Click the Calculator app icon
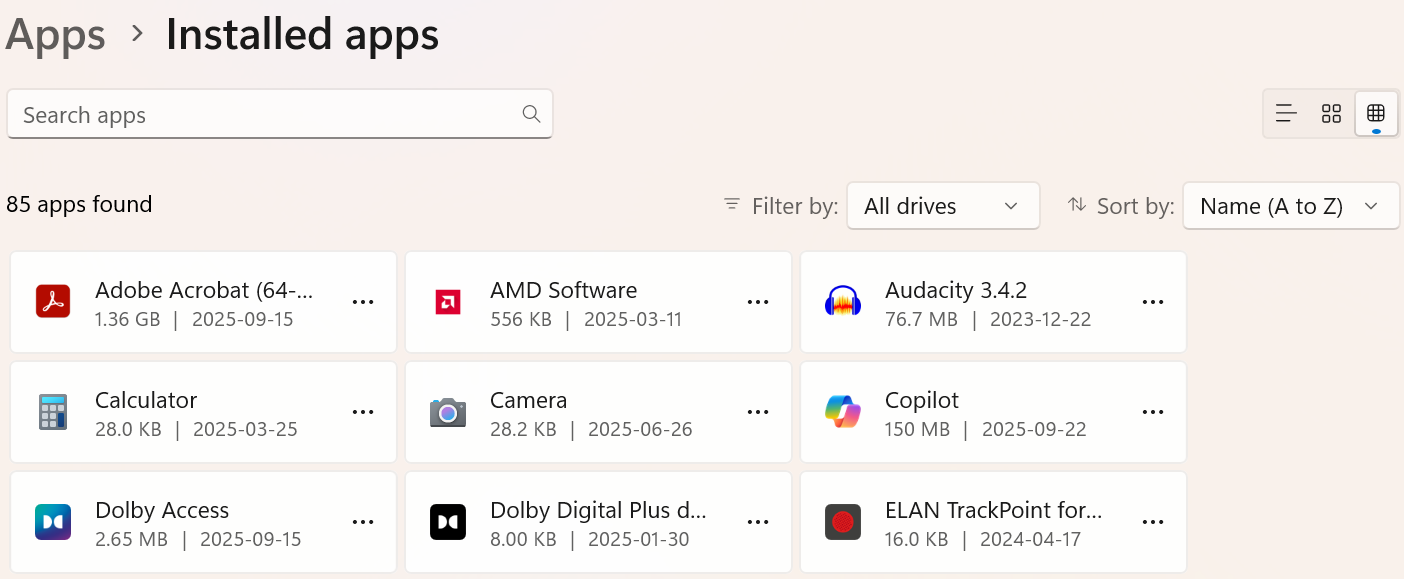 click(53, 412)
